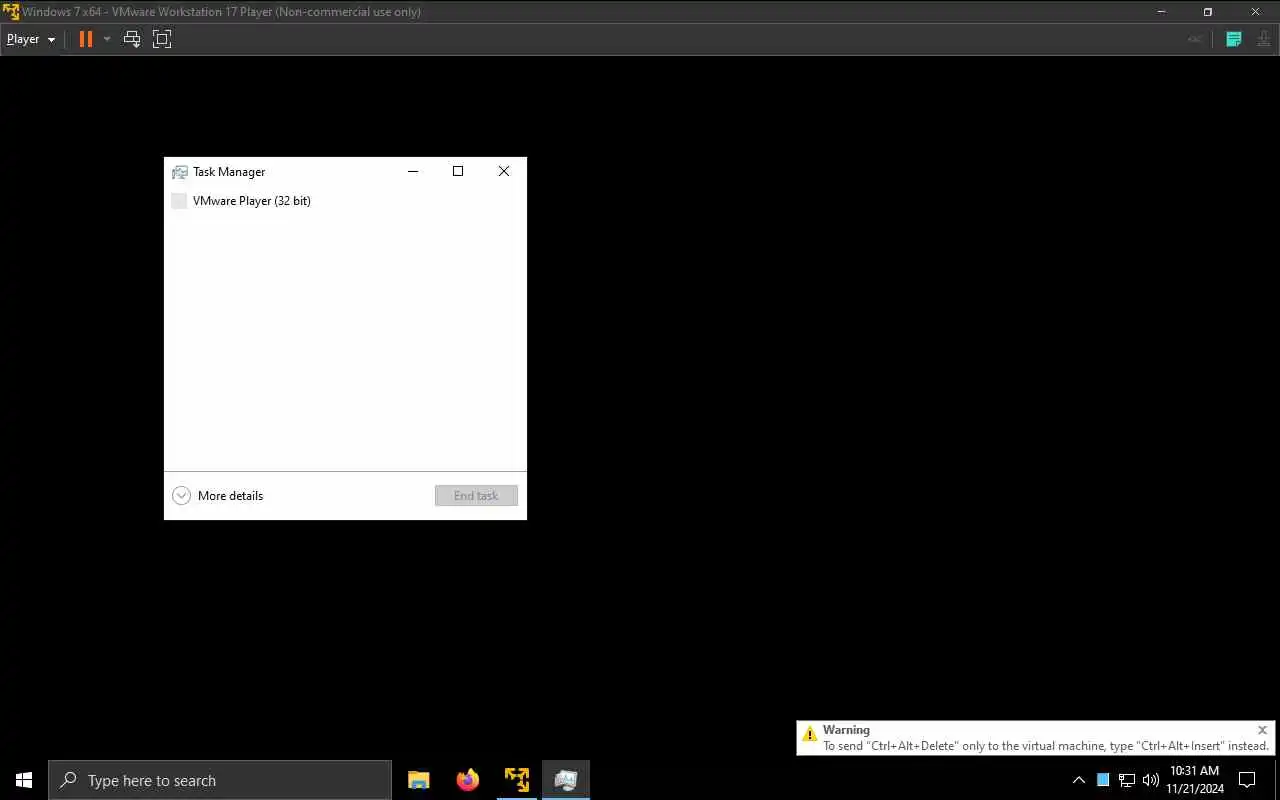Click the End task button
The image size is (1280, 800).
476,496
